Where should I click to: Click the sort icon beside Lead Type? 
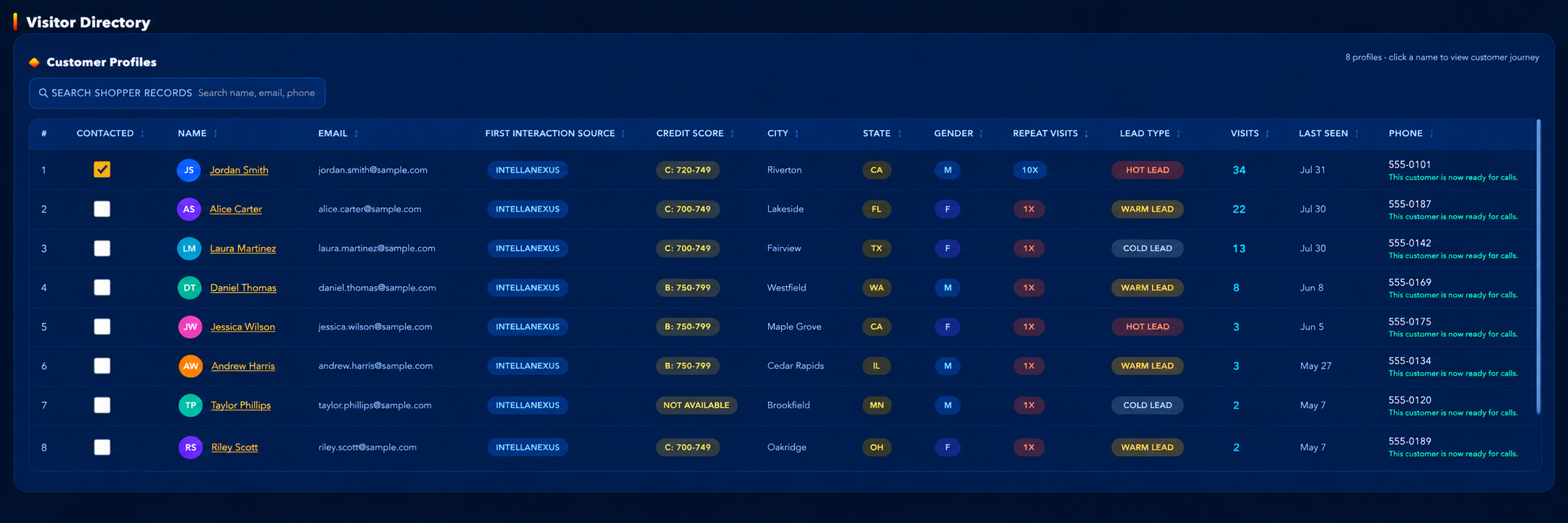tap(1178, 134)
